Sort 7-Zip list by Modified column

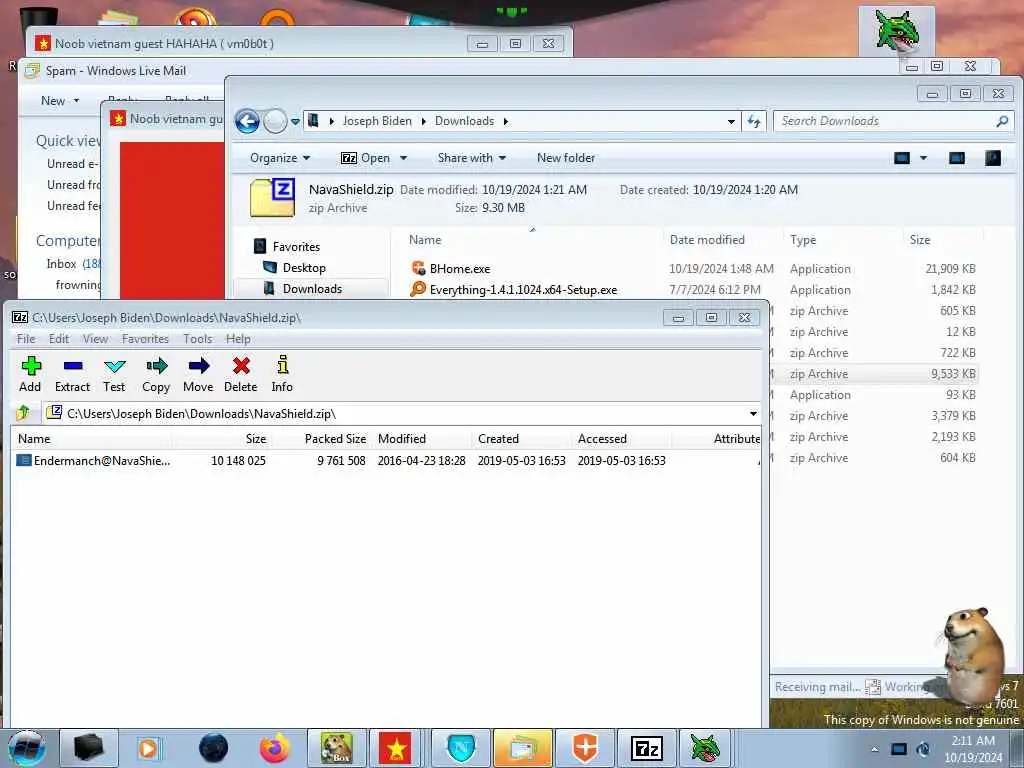click(x=422, y=439)
